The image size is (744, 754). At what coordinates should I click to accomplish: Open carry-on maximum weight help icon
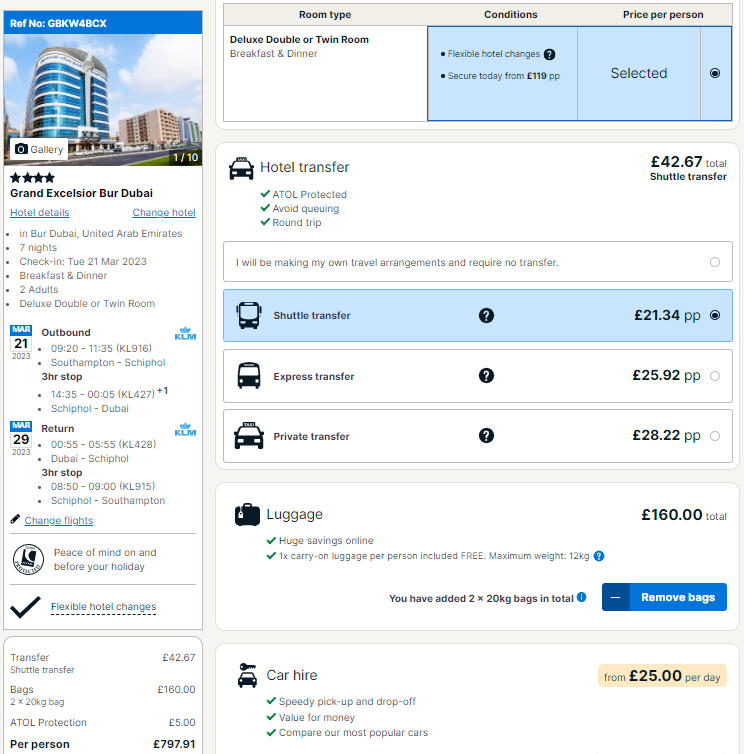click(599, 556)
